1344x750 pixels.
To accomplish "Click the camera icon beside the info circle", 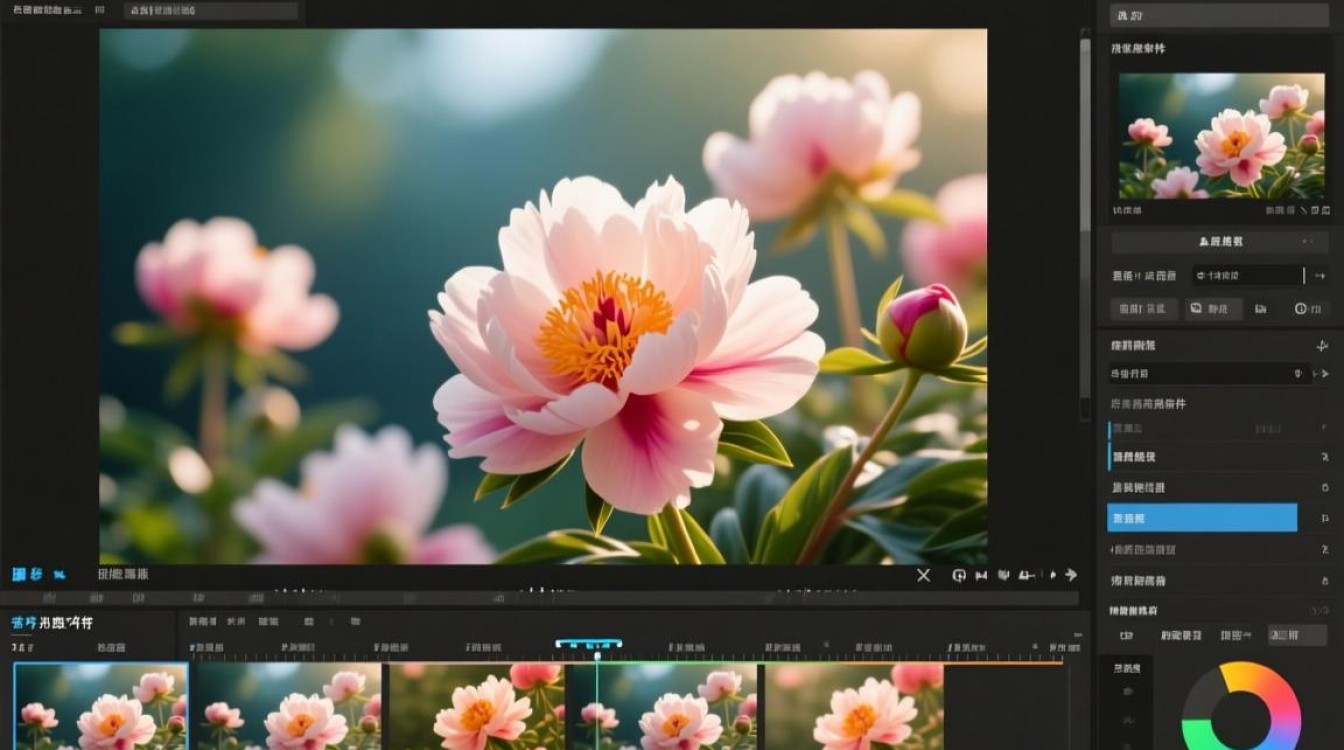I will pyautogui.click(x=1261, y=309).
